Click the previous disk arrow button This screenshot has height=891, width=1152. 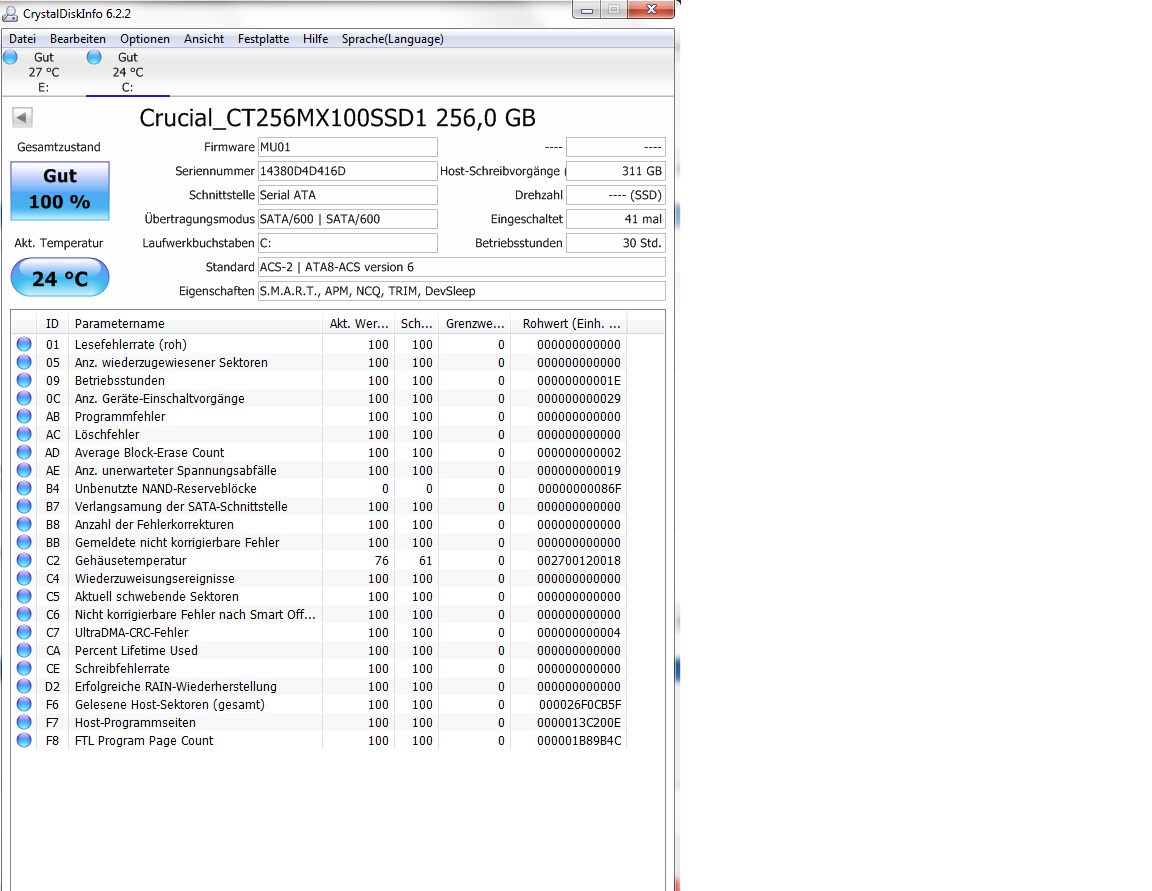tap(22, 118)
